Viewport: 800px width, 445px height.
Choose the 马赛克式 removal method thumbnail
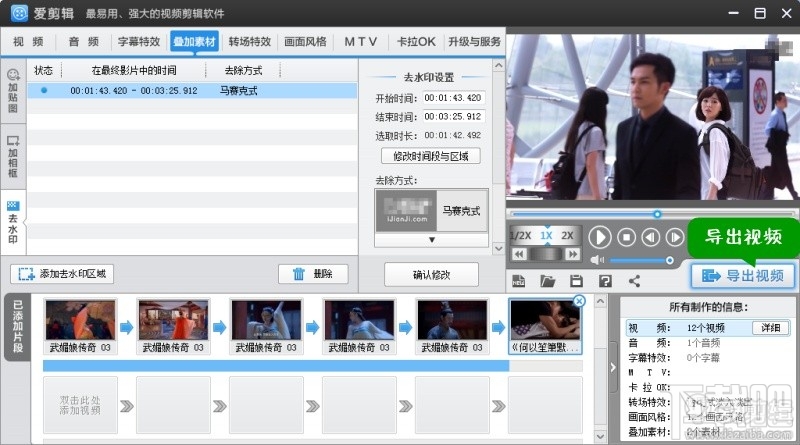click(431, 211)
